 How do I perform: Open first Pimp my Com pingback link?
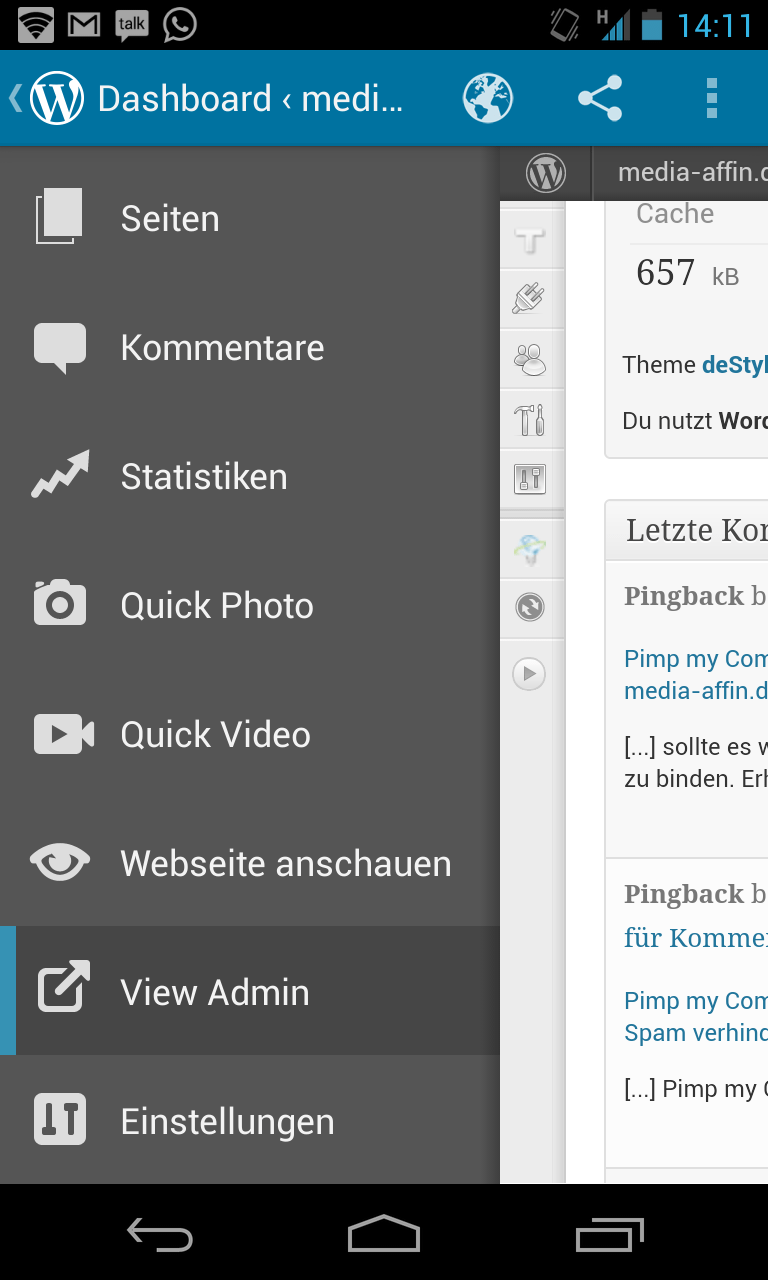696,660
